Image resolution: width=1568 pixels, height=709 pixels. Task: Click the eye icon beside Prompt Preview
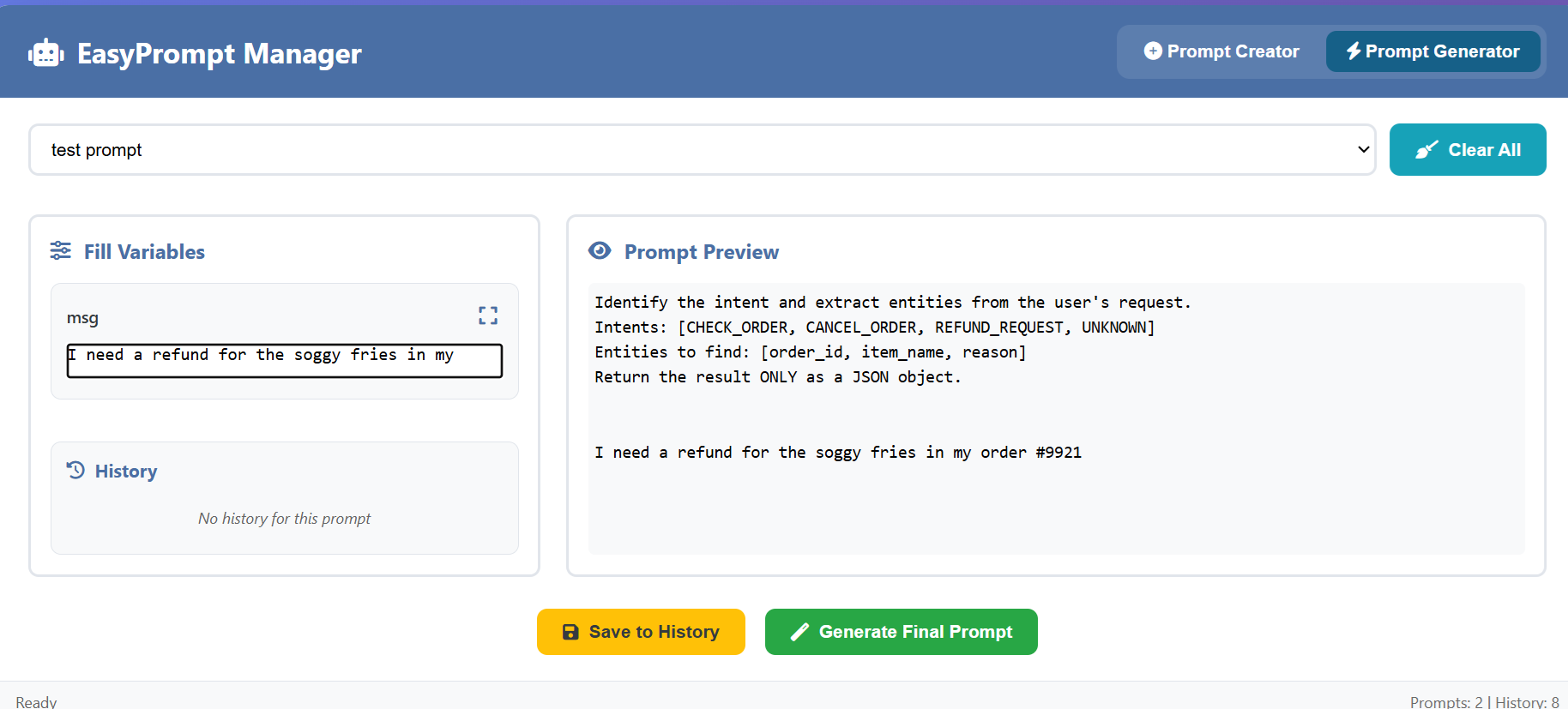[x=600, y=250]
